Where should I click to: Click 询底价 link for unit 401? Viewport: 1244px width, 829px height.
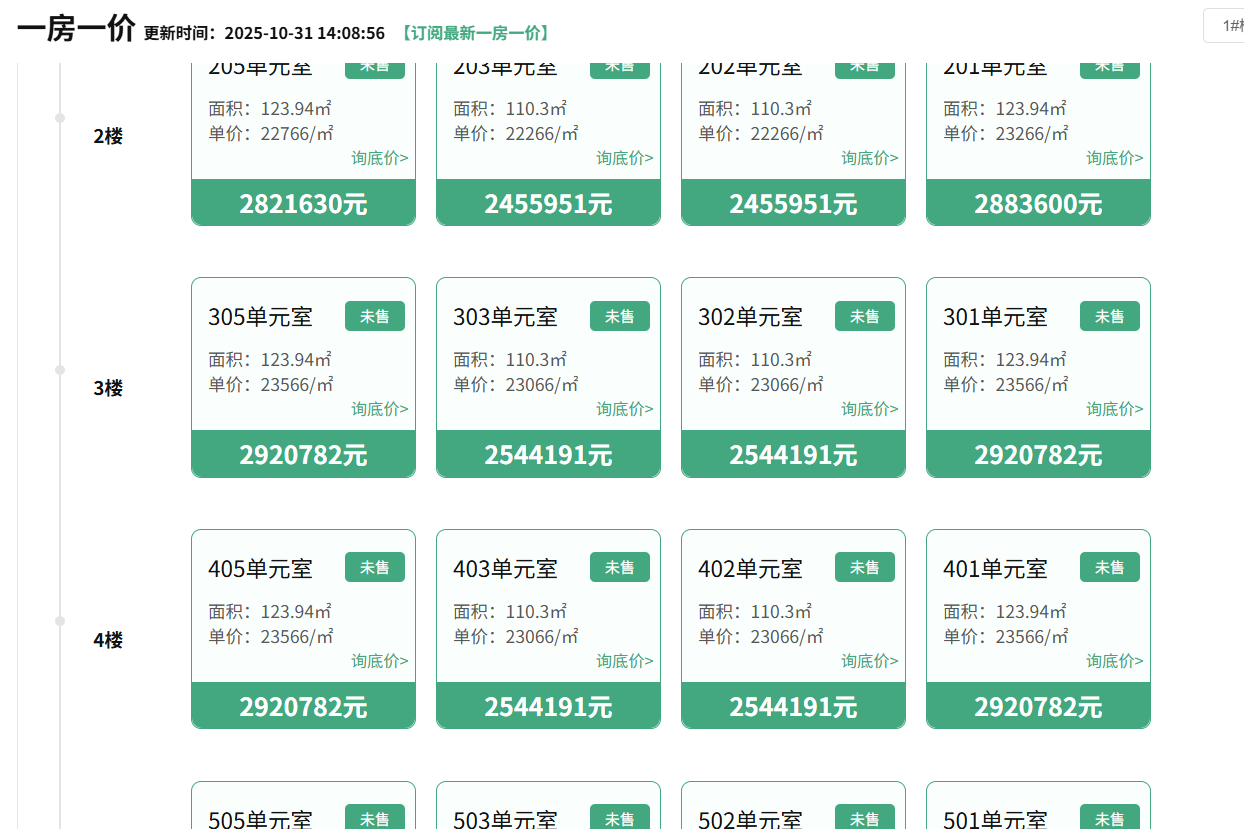[1114, 661]
